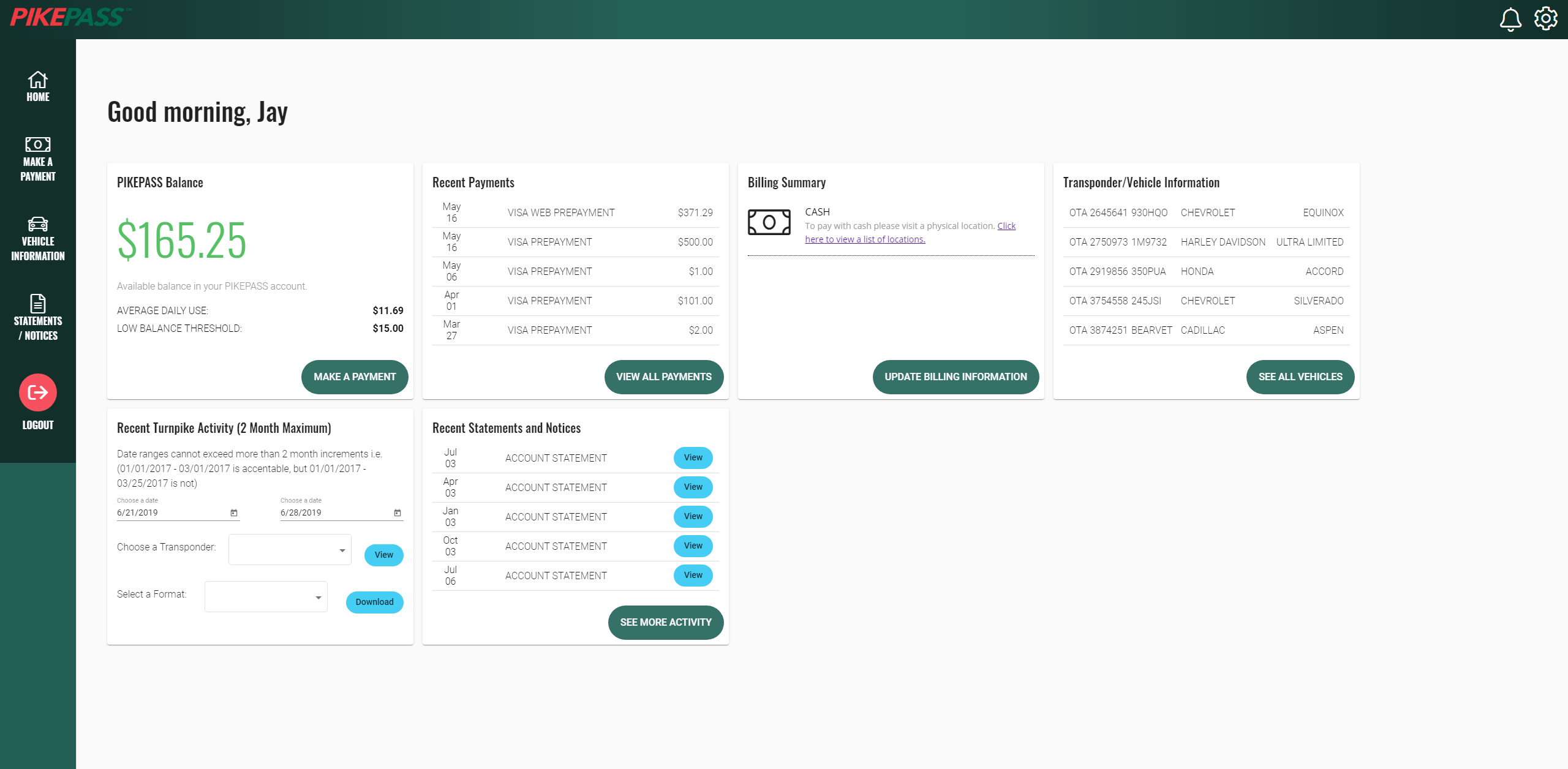Click SEE MORE ACTIVITY button
This screenshot has height=769, width=1568.
pos(666,623)
